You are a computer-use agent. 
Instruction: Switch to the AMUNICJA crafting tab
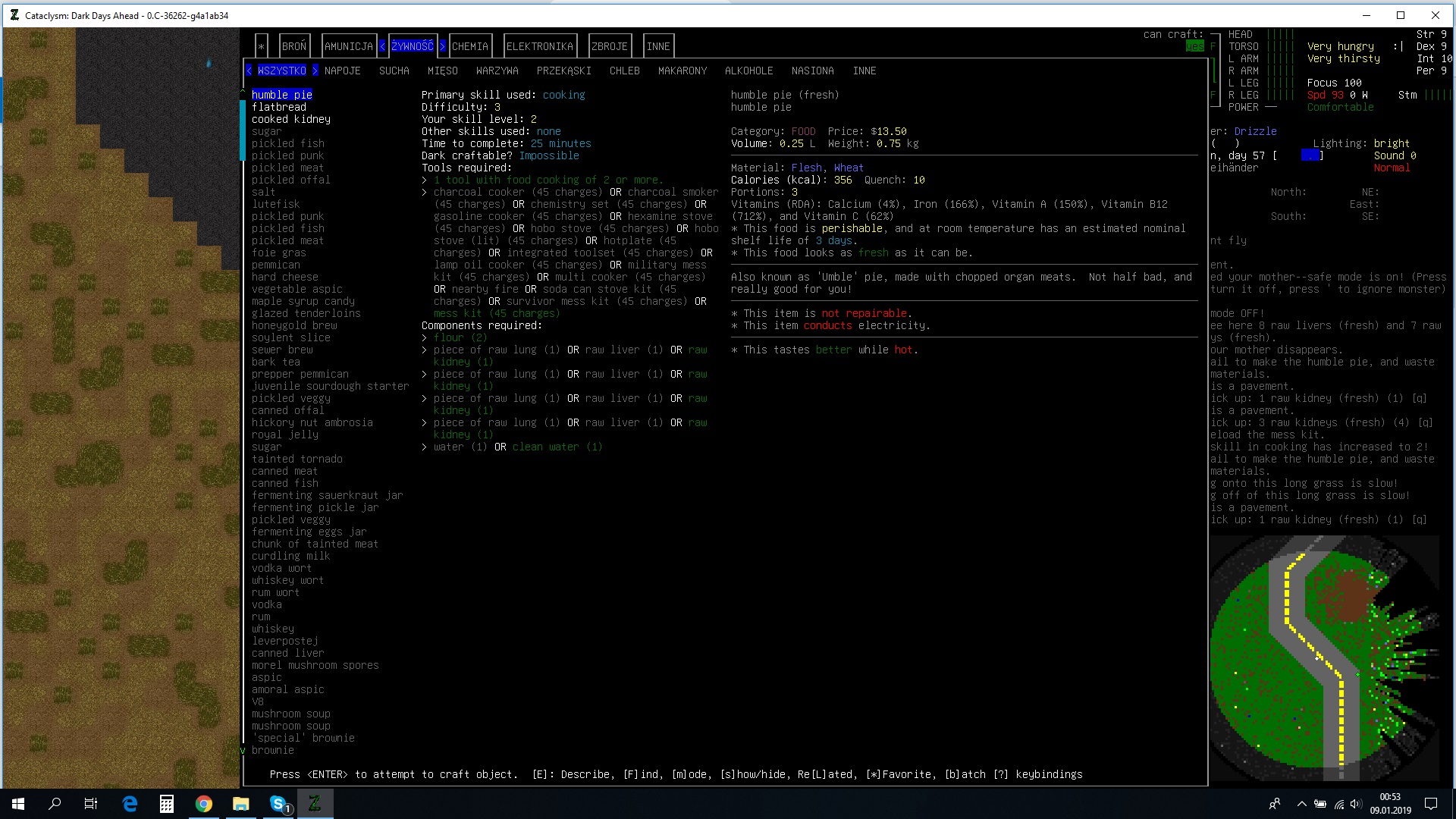coord(349,46)
